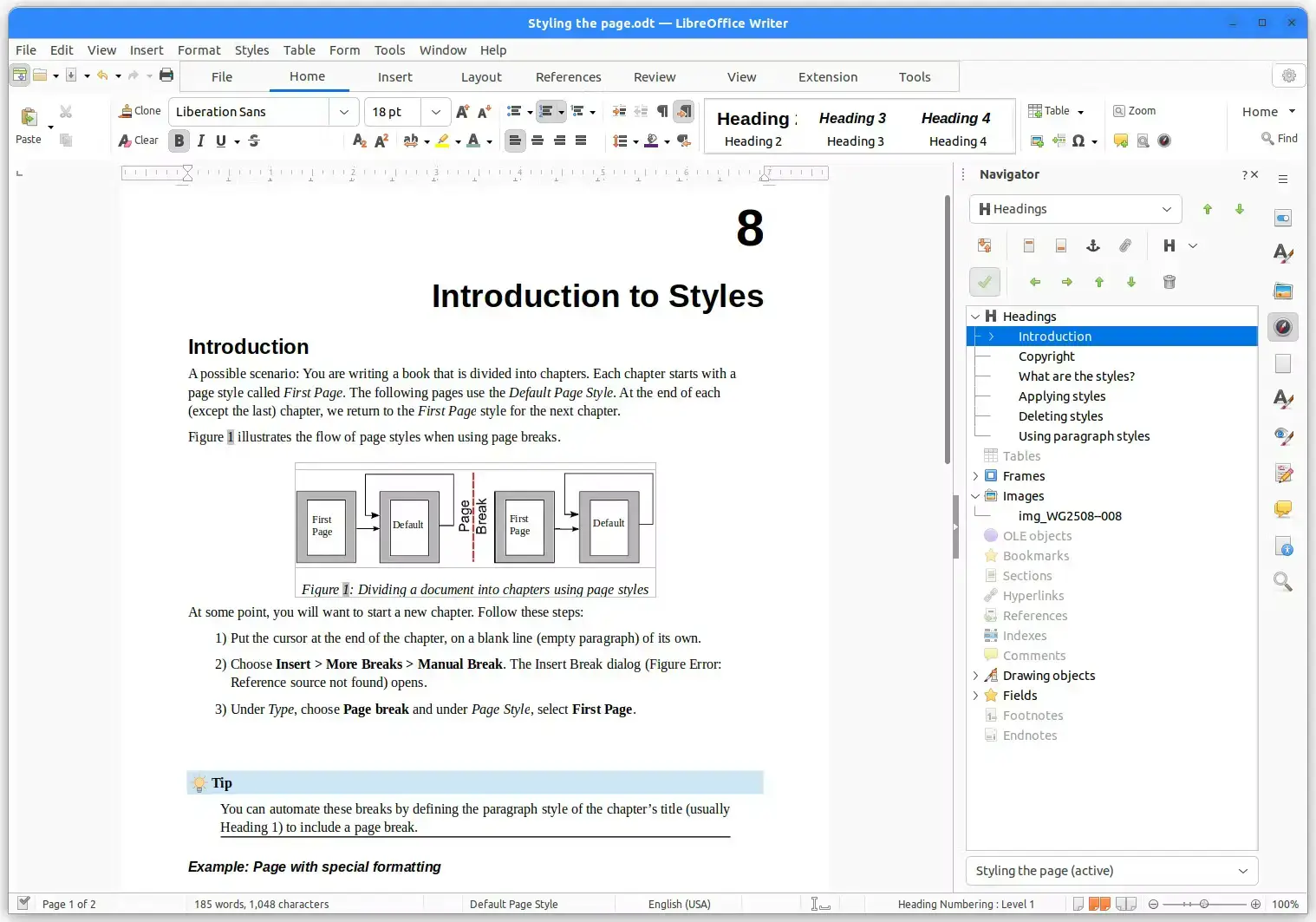Click the Clear formatting button

tap(139, 141)
